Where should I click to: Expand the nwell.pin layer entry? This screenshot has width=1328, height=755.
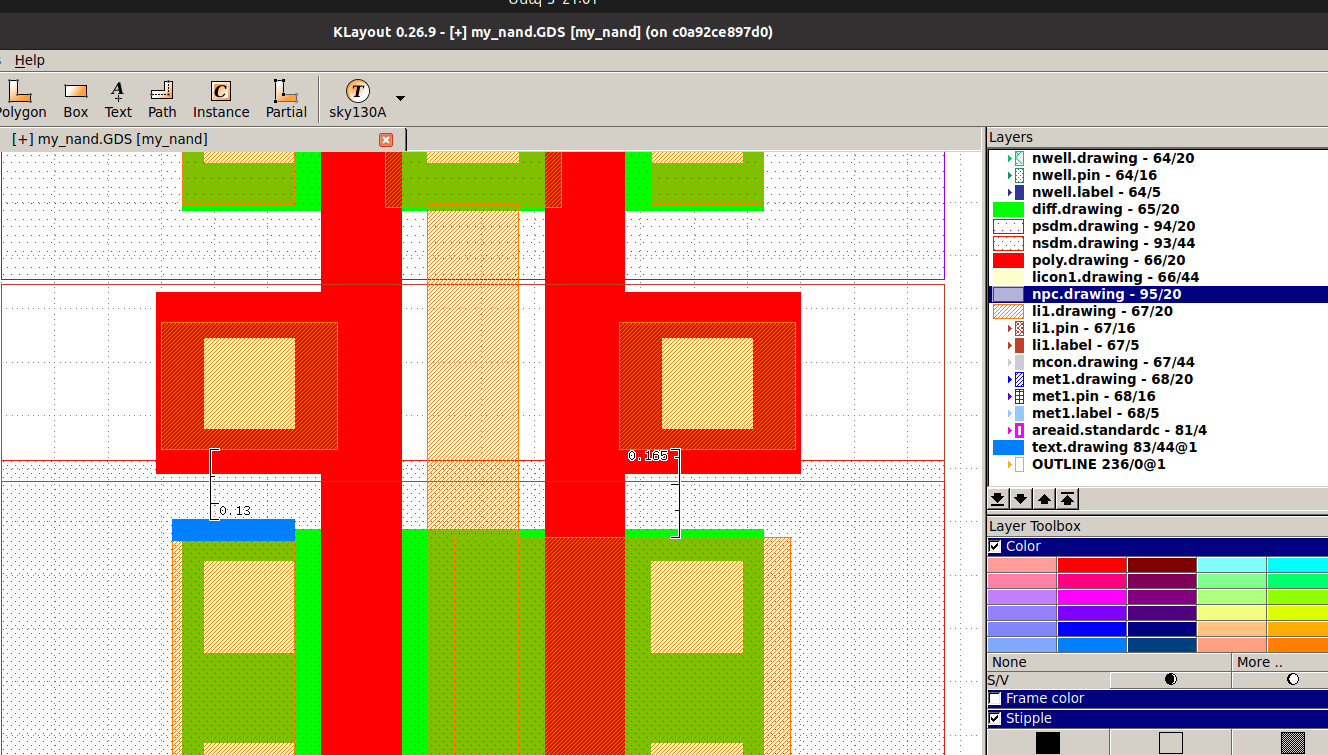tap(1010, 175)
